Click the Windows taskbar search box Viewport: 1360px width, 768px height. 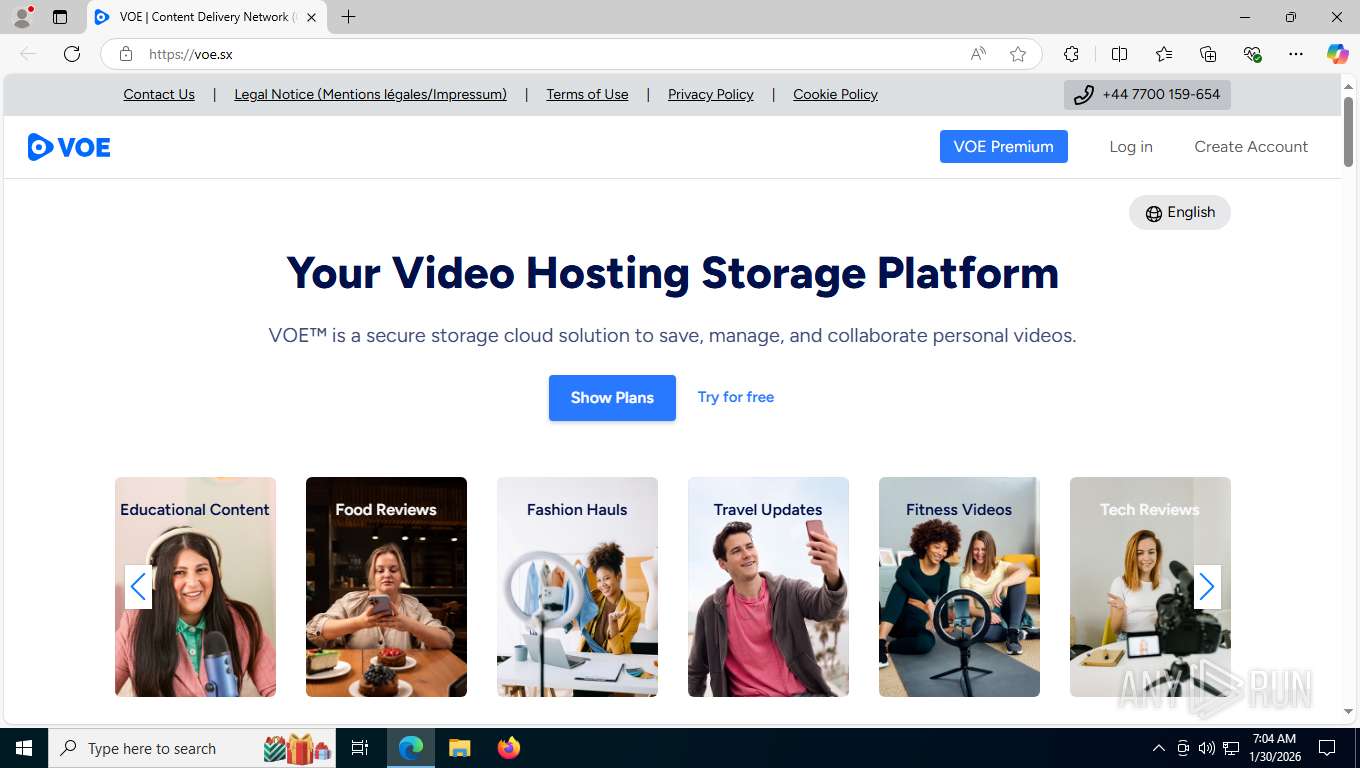(190, 748)
